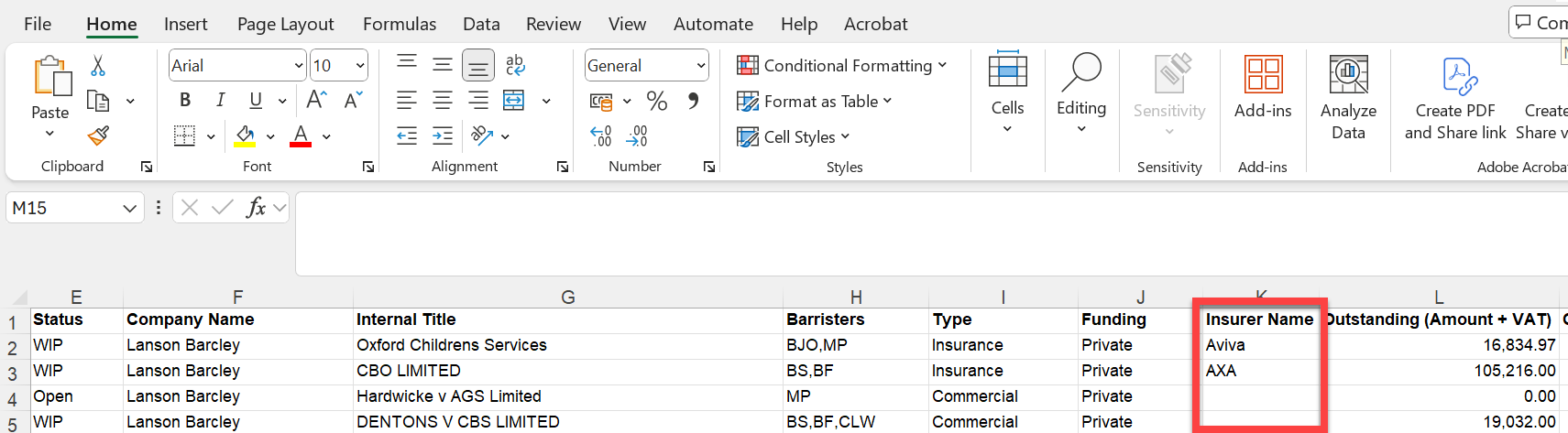The image size is (1568, 433).
Task: Set Bottom Align vertical alignment
Action: coord(478,65)
